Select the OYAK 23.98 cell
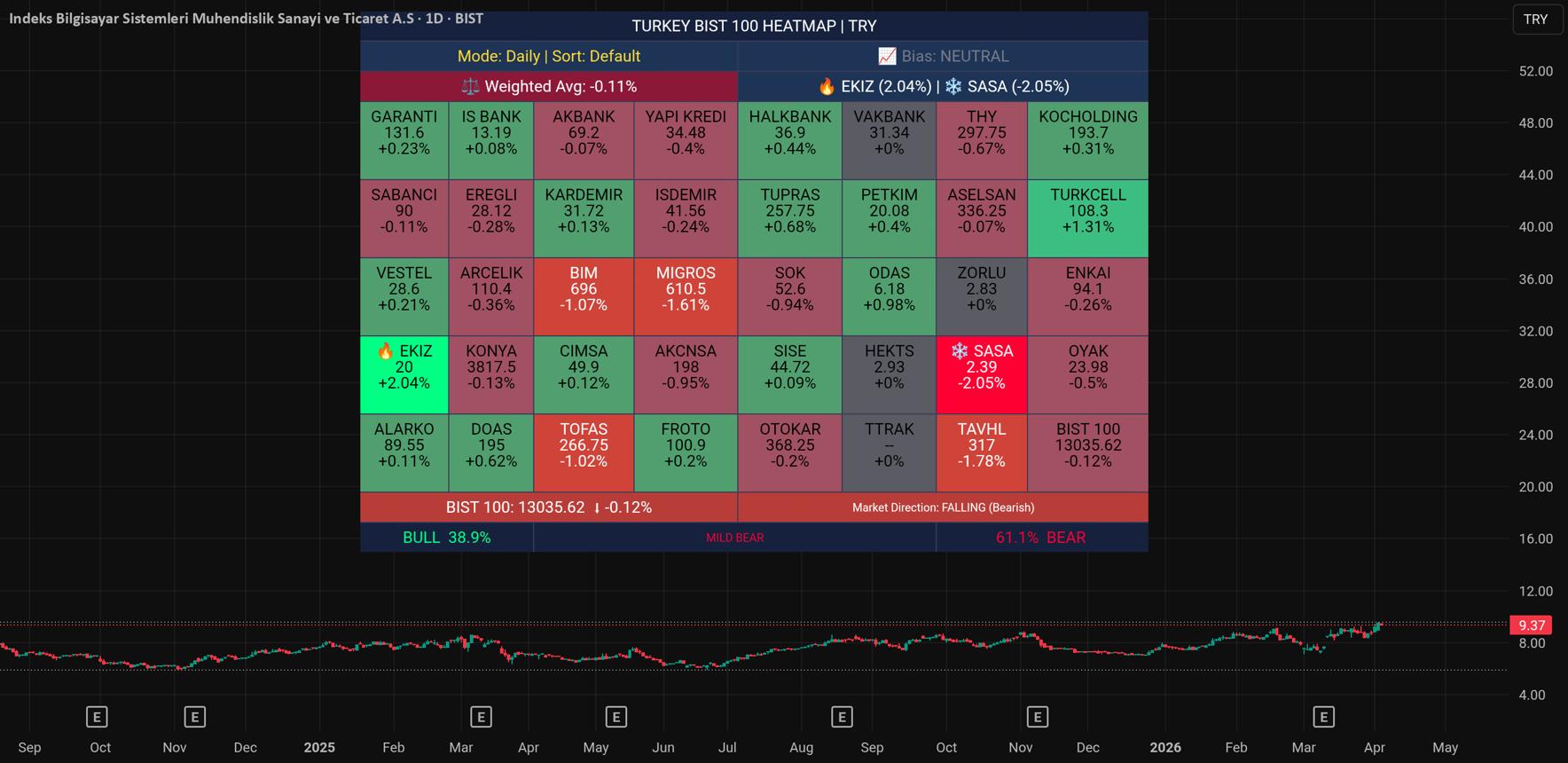The width and height of the screenshot is (1568, 763). click(1088, 375)
